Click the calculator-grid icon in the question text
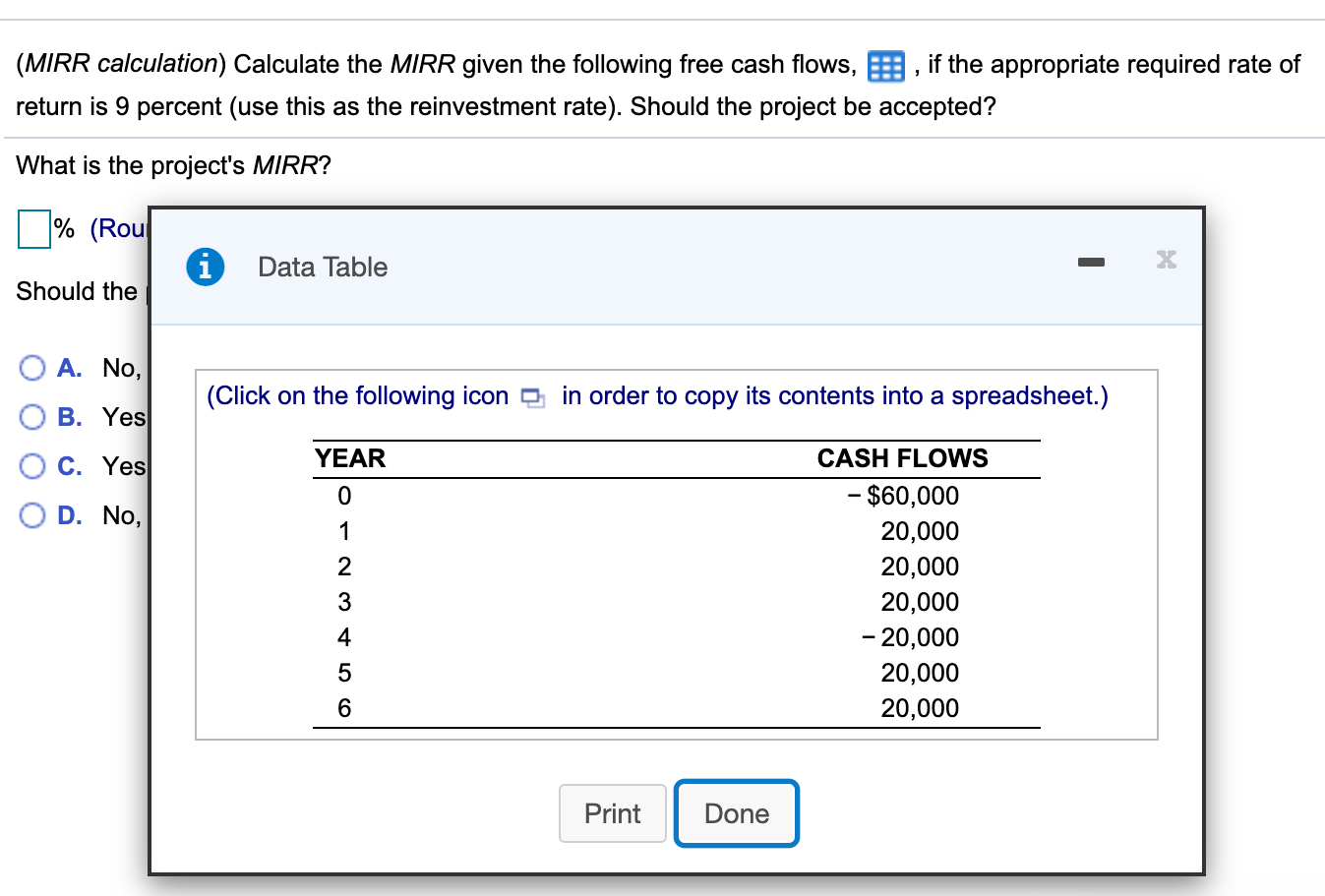Screen dimensions: 1325x896 click(x=884, y=65)
